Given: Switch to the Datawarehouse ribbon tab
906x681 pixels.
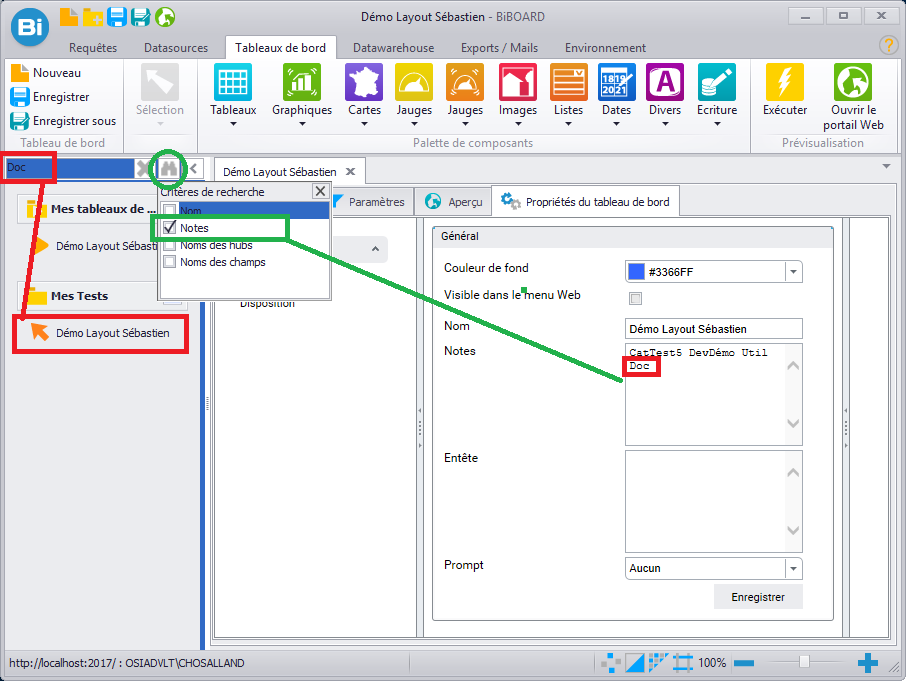Looking at the screenshot, I should (393, 48).
